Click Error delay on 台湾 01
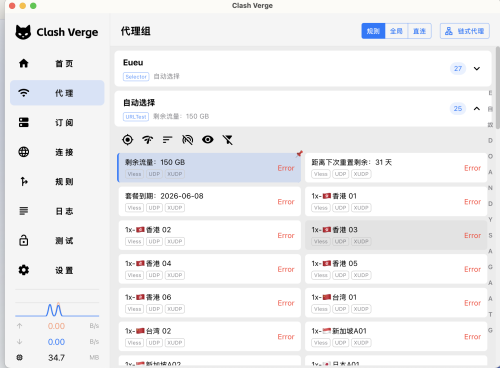The width and height of the screenshot is (500, 368). [472, 303]
